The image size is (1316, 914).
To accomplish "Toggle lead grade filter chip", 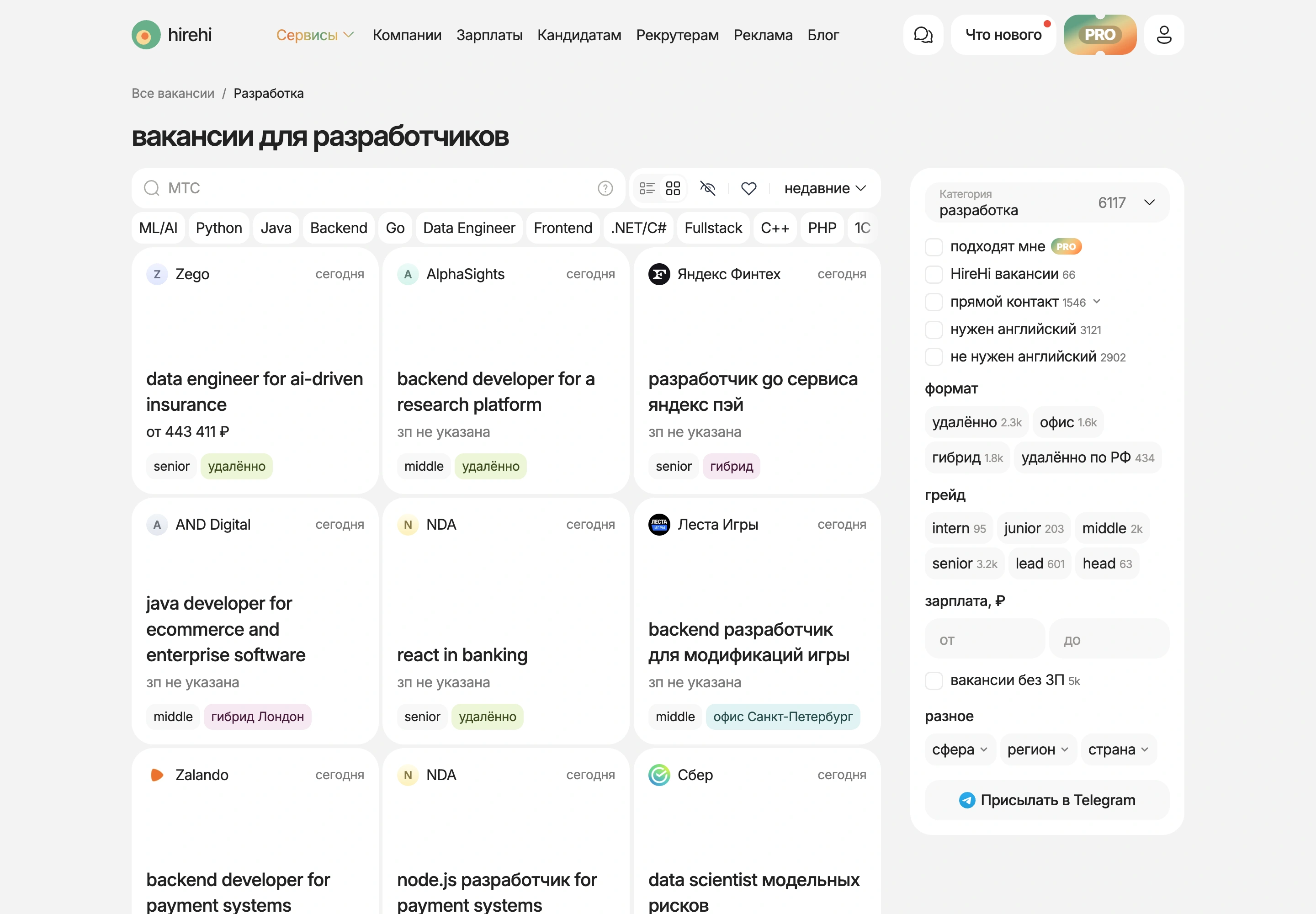I will (1040, 563).
